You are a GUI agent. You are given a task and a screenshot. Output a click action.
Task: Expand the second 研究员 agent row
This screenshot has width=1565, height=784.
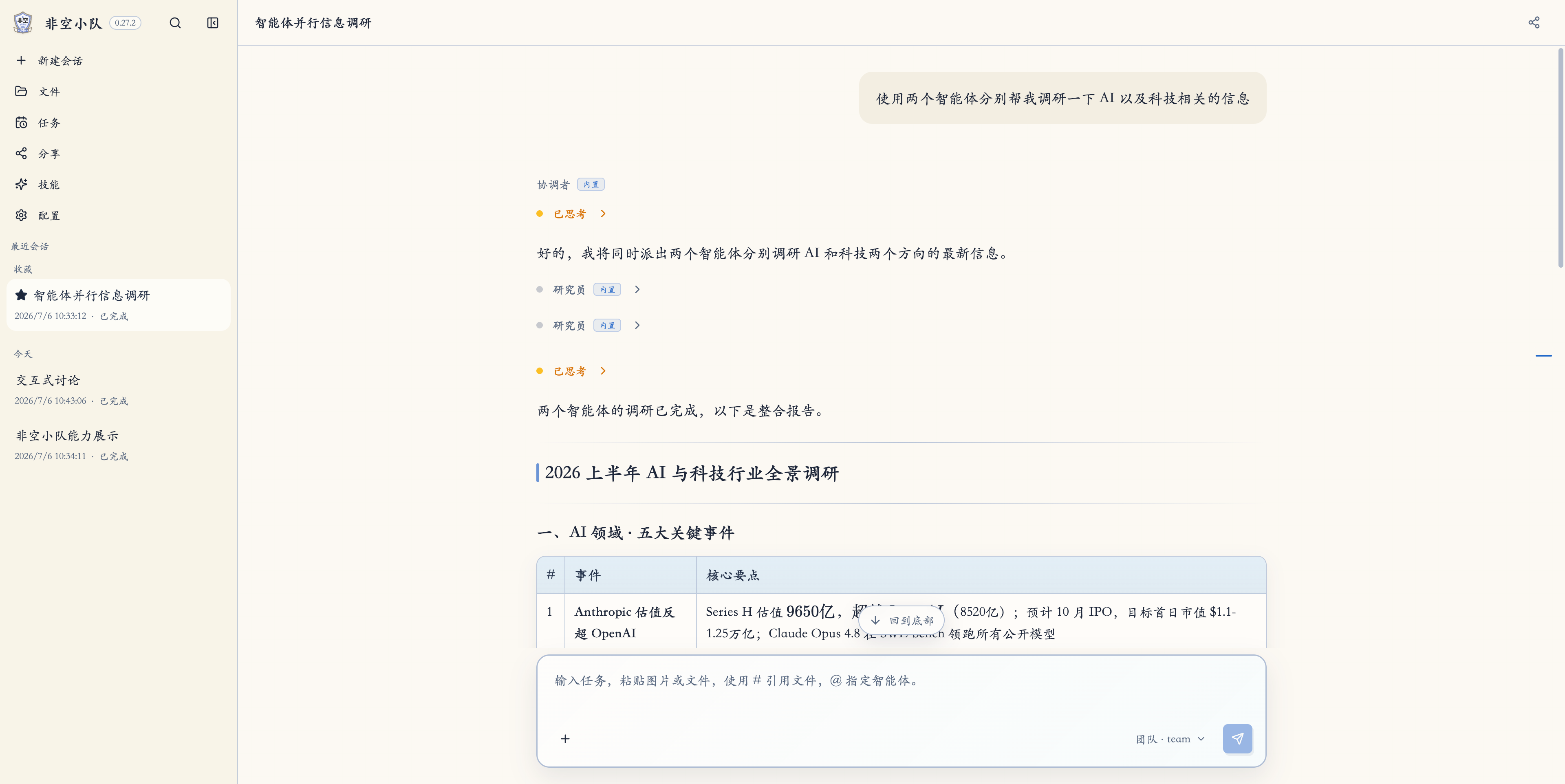coord(588,326)
